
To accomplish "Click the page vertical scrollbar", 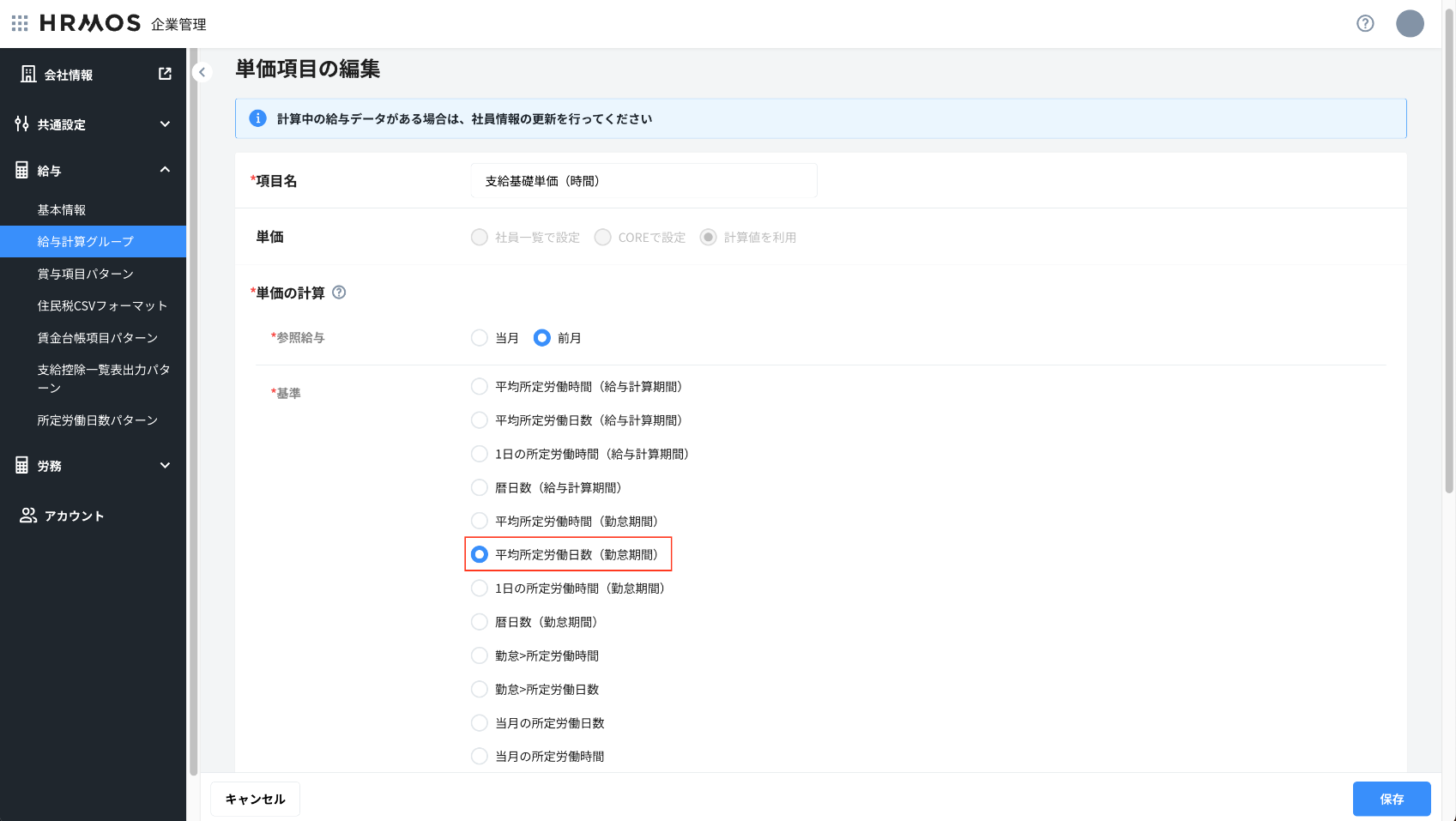I will [x=1448, y=257].
